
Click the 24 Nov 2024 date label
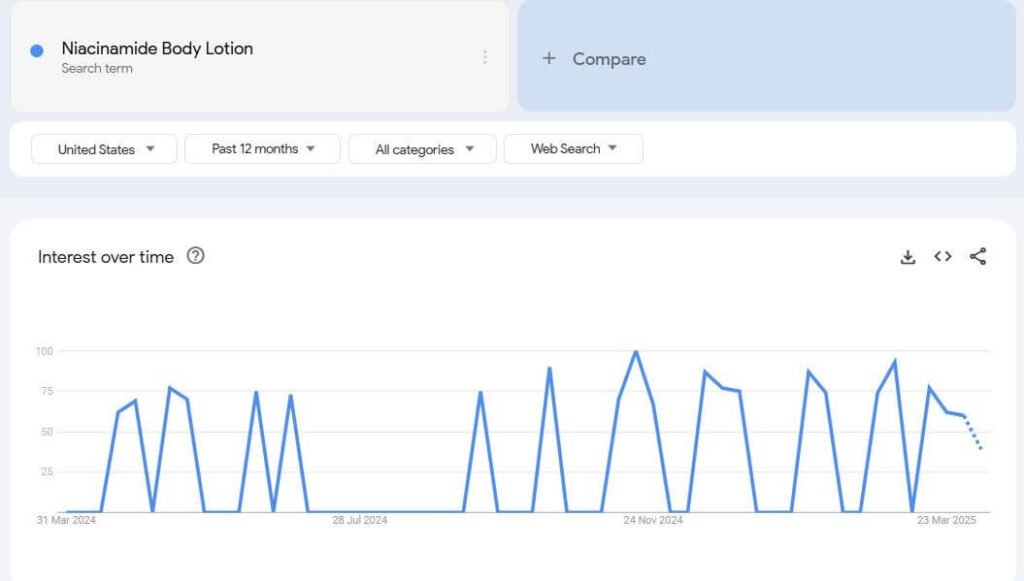pyautogui.click(x=653, y=520)
